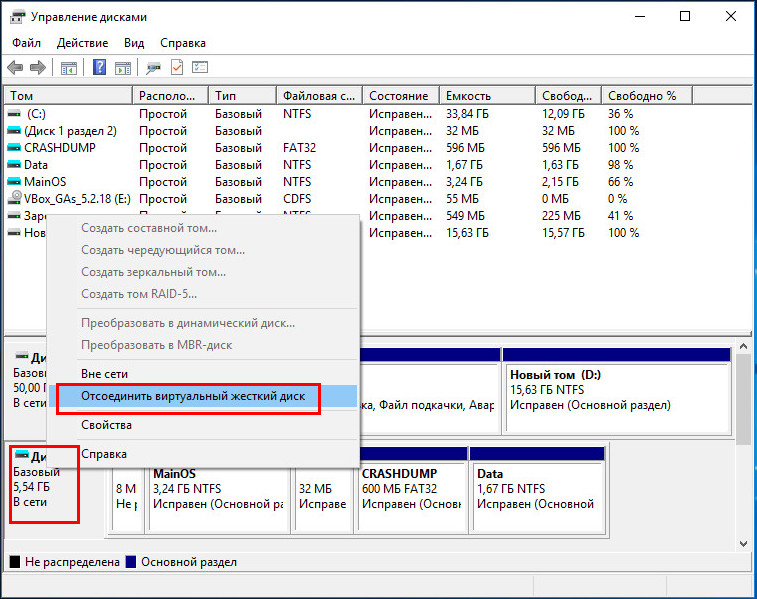
Task: Open the Действие menu
Action: (x=83, y=43)
